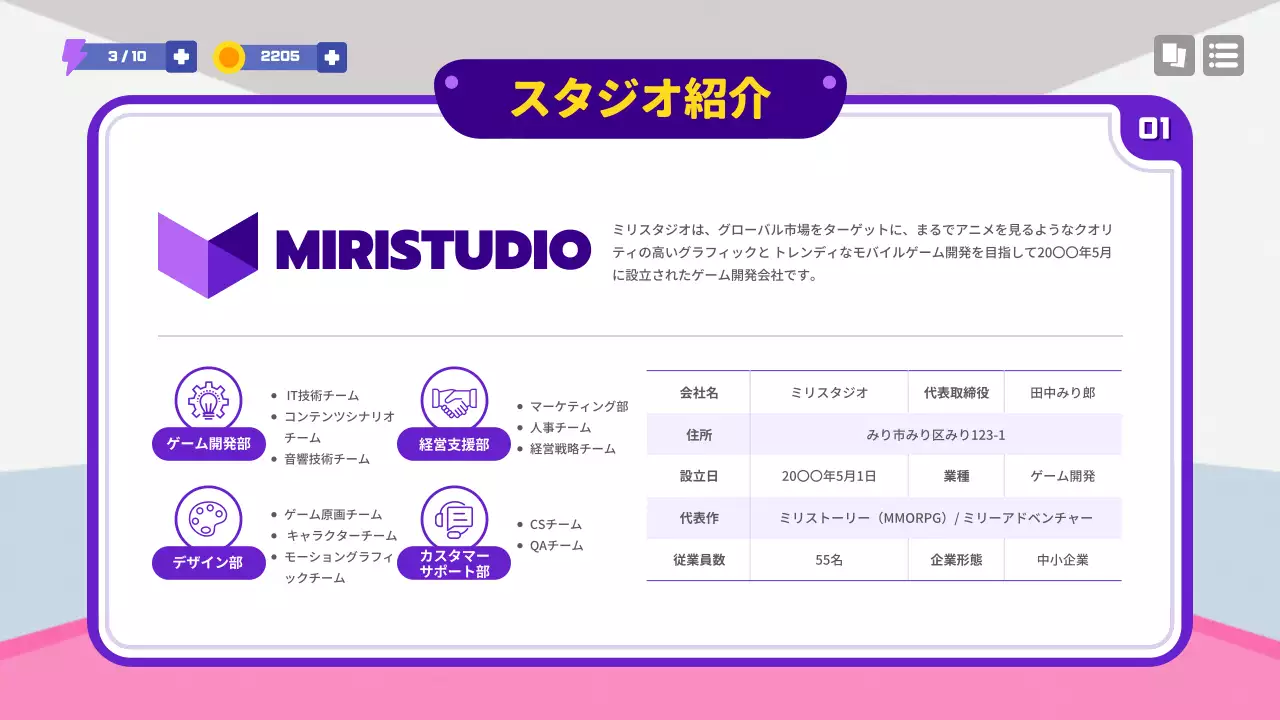Screen dimensions: 1280x720
Task: Select the スタジオ紹介 title banner
Action: click(x=640, y=97)
